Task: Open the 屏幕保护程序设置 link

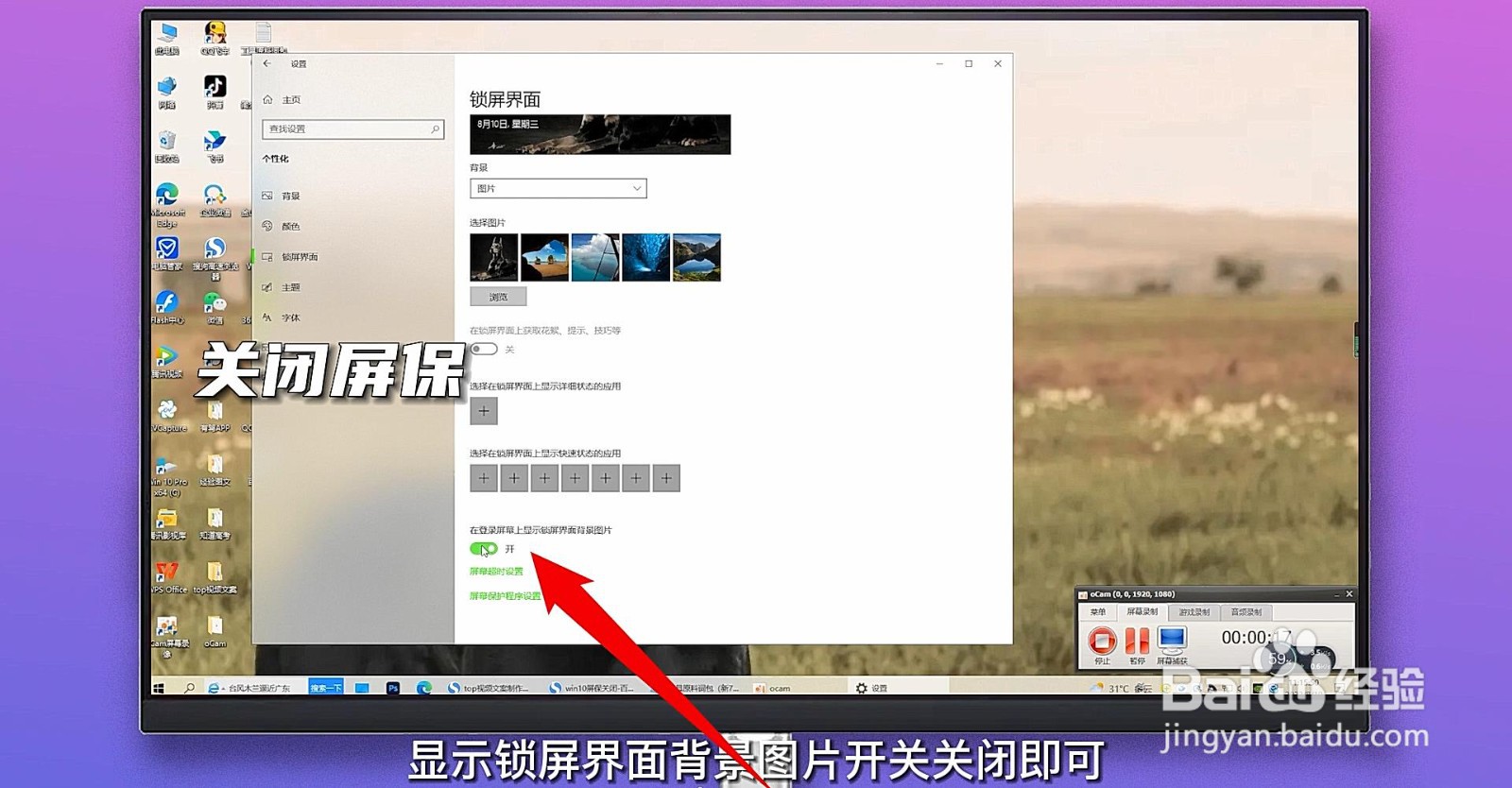Action: 506,596
